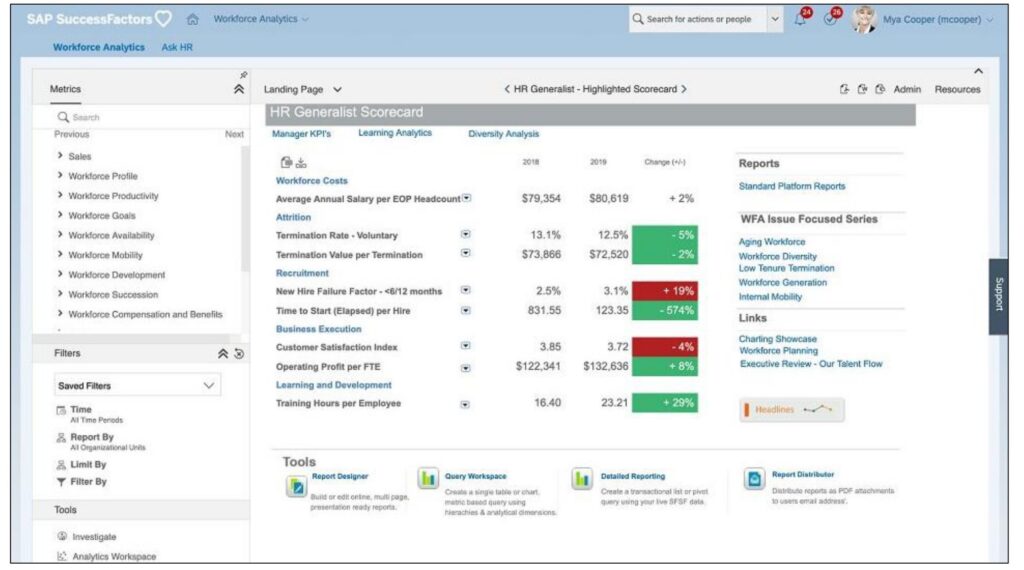Expand the Sales metric tree item
Image resolution: width=1024 pixels, height=570 pixels.
coord(60,155)
